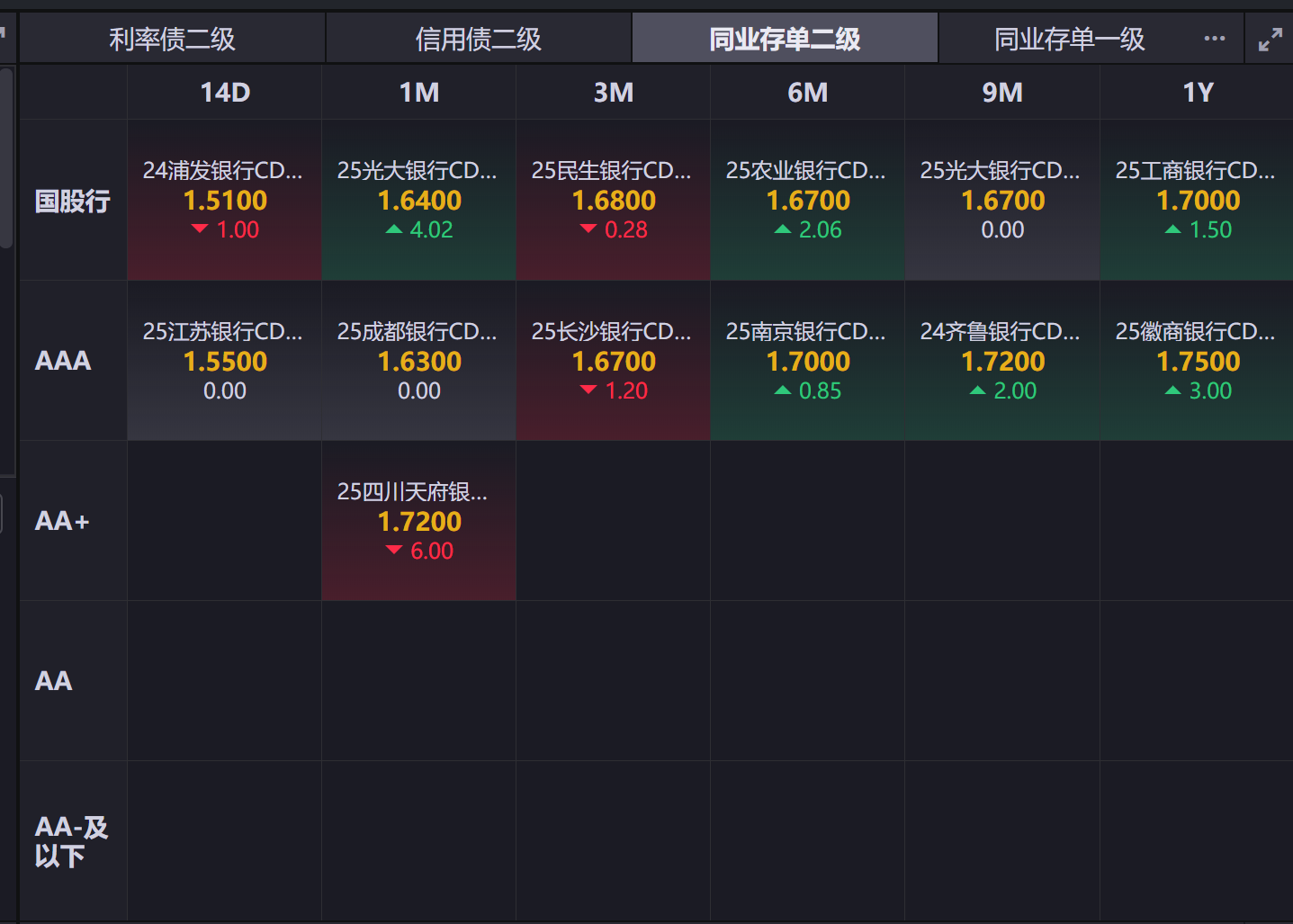
Task: Open the 25工商银行CD quote cell
Action: pyautogui.click(x=1198, y=200)
